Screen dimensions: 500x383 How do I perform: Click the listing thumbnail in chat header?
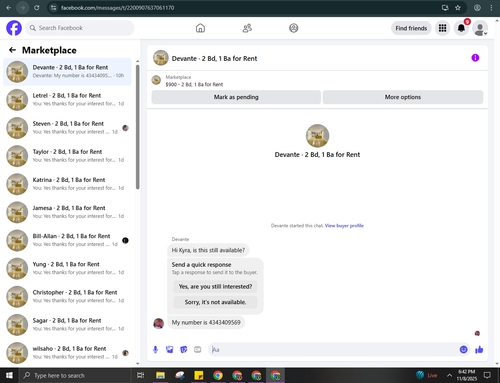[x=161, y=58]
